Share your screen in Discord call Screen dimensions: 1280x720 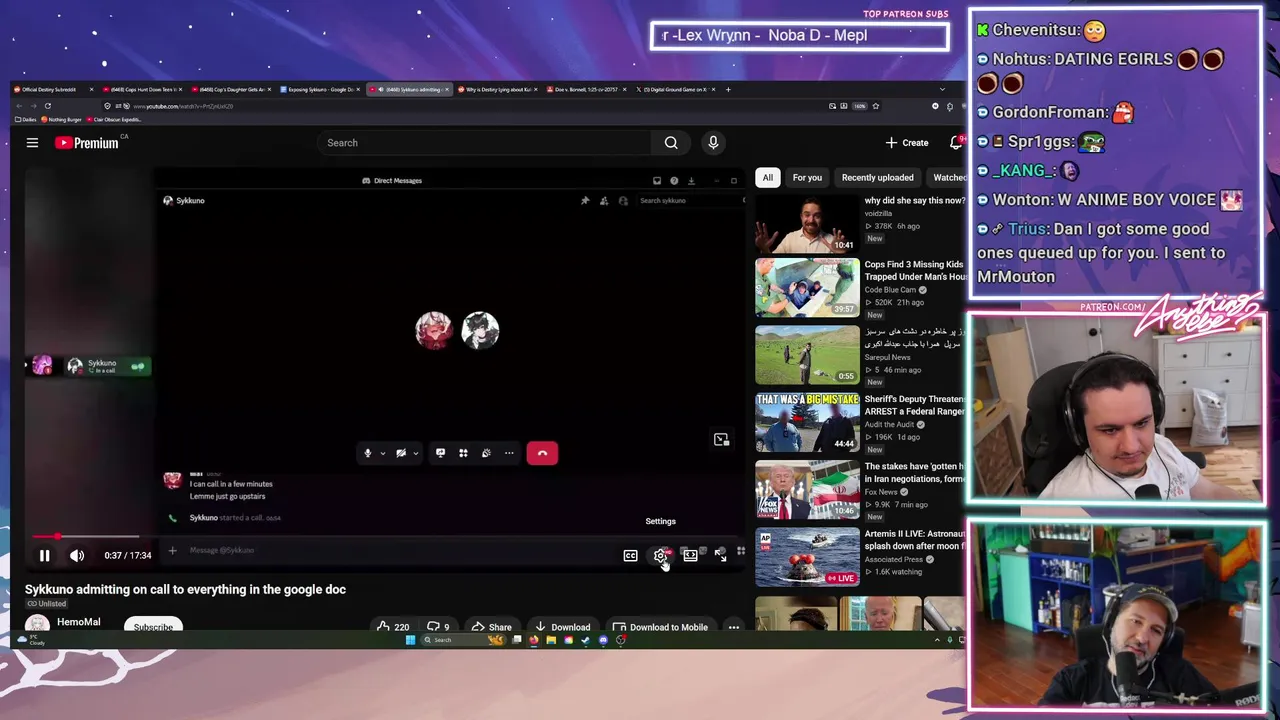point(440,453)
